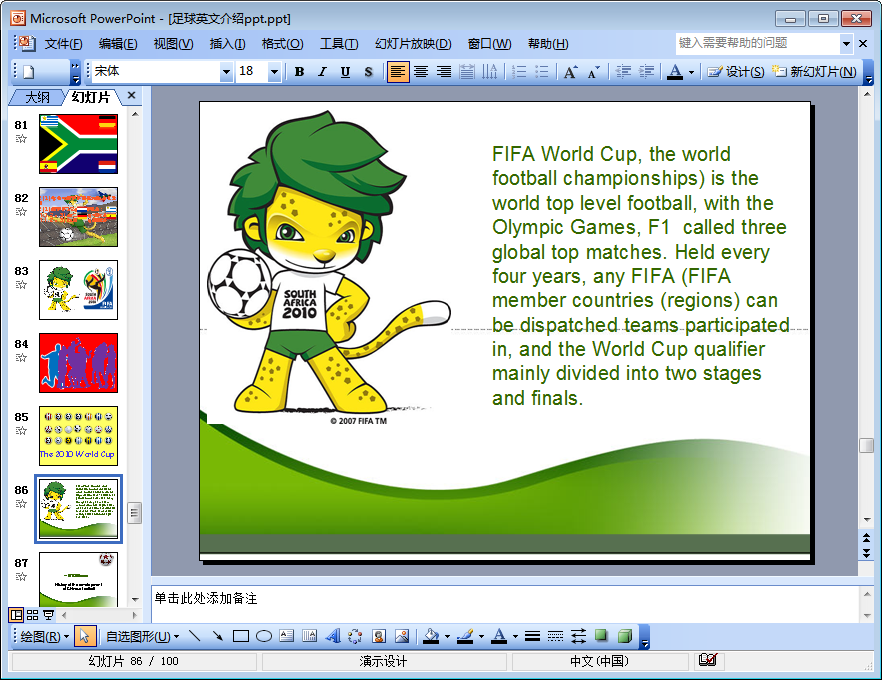
Task: Click the Insert Diagram icon
Action: click(356, 636)
